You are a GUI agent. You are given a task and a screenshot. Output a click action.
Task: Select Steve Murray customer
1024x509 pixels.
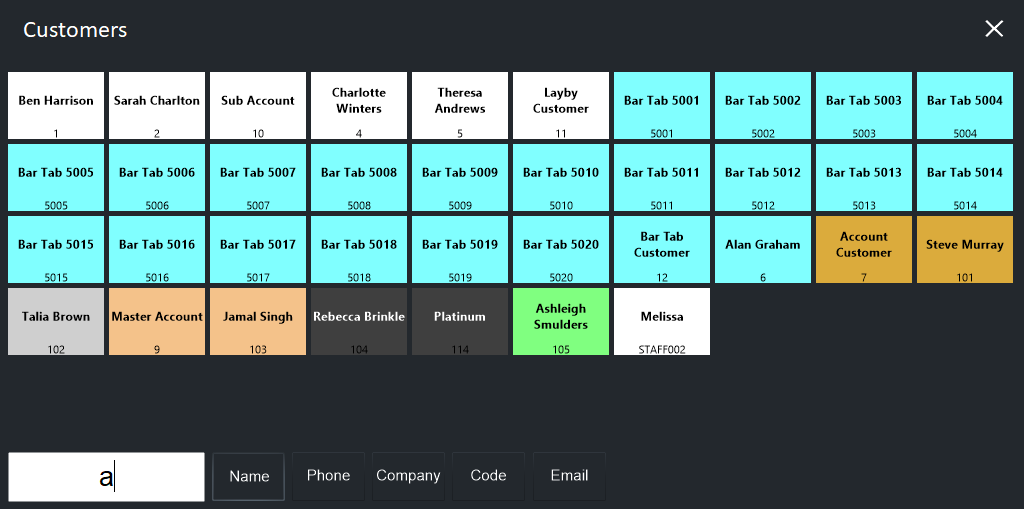[x=965, y=249]
